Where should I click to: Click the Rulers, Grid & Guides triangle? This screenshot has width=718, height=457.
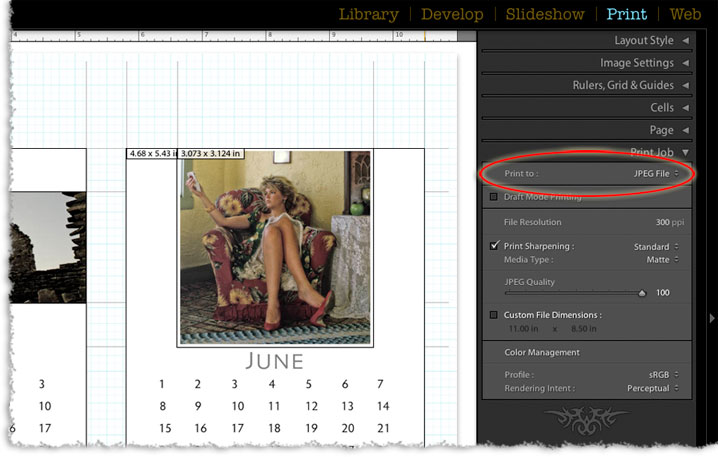coord(685,86)
